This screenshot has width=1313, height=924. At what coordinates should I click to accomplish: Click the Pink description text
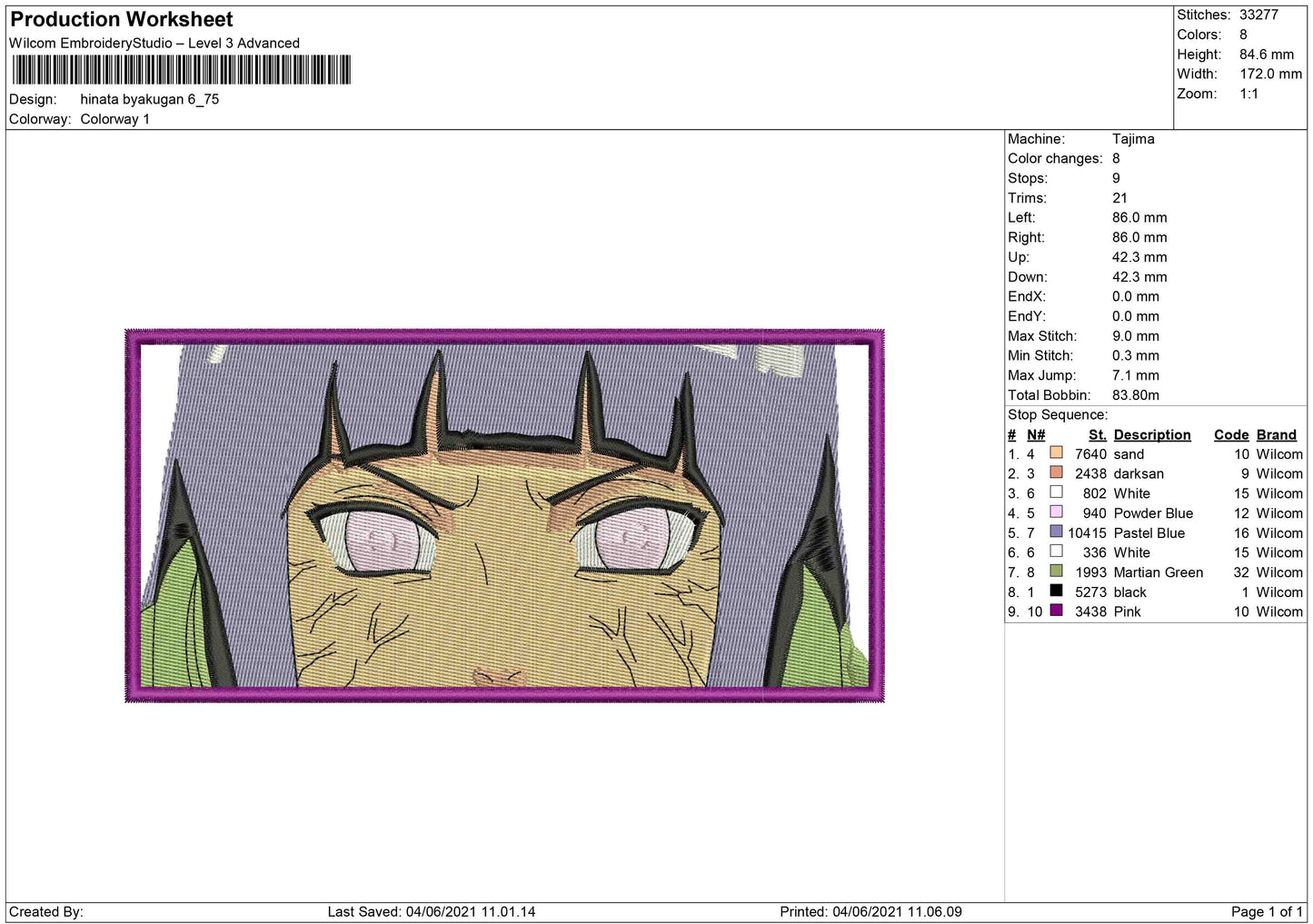click(x=1128, y=612)
